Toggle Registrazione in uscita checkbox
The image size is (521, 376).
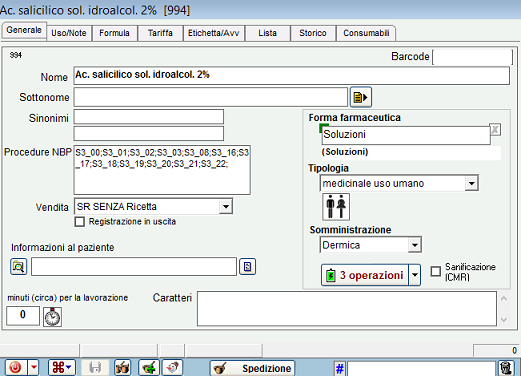pyautogui.click(x=80, y=222)
